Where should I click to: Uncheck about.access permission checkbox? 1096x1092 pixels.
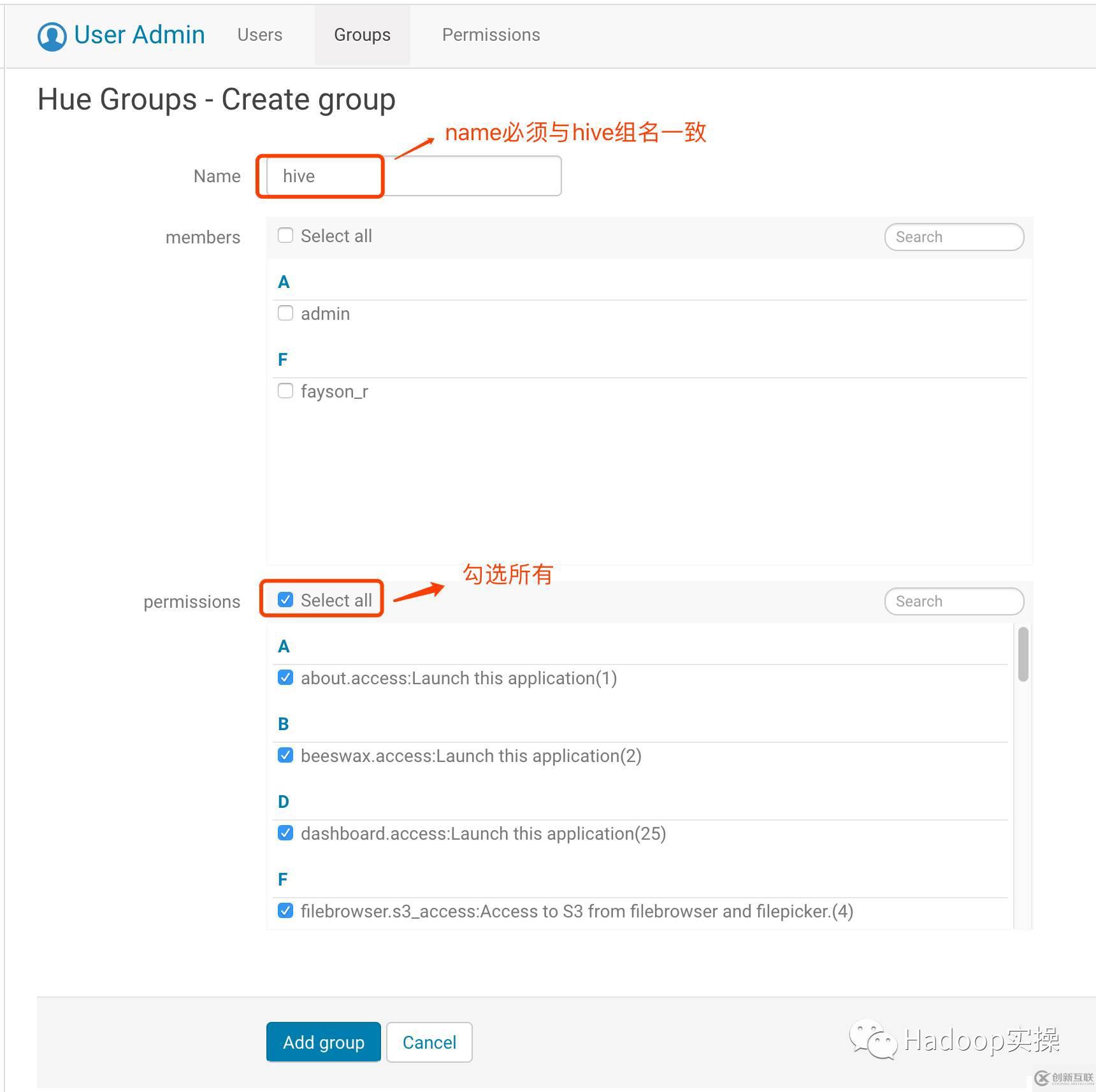(285, 678)
